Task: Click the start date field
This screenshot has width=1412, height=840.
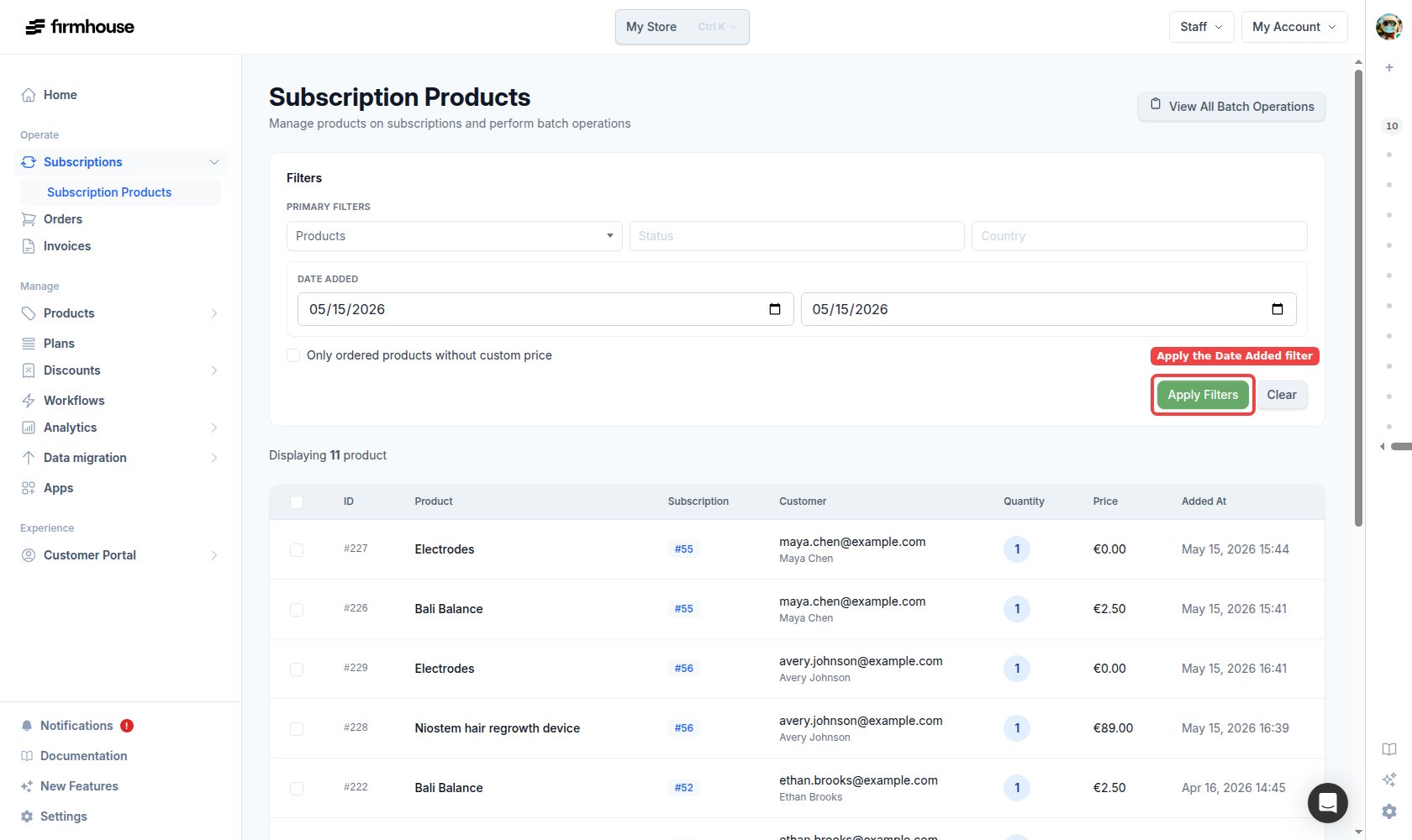Action: [x=545, y=309]
